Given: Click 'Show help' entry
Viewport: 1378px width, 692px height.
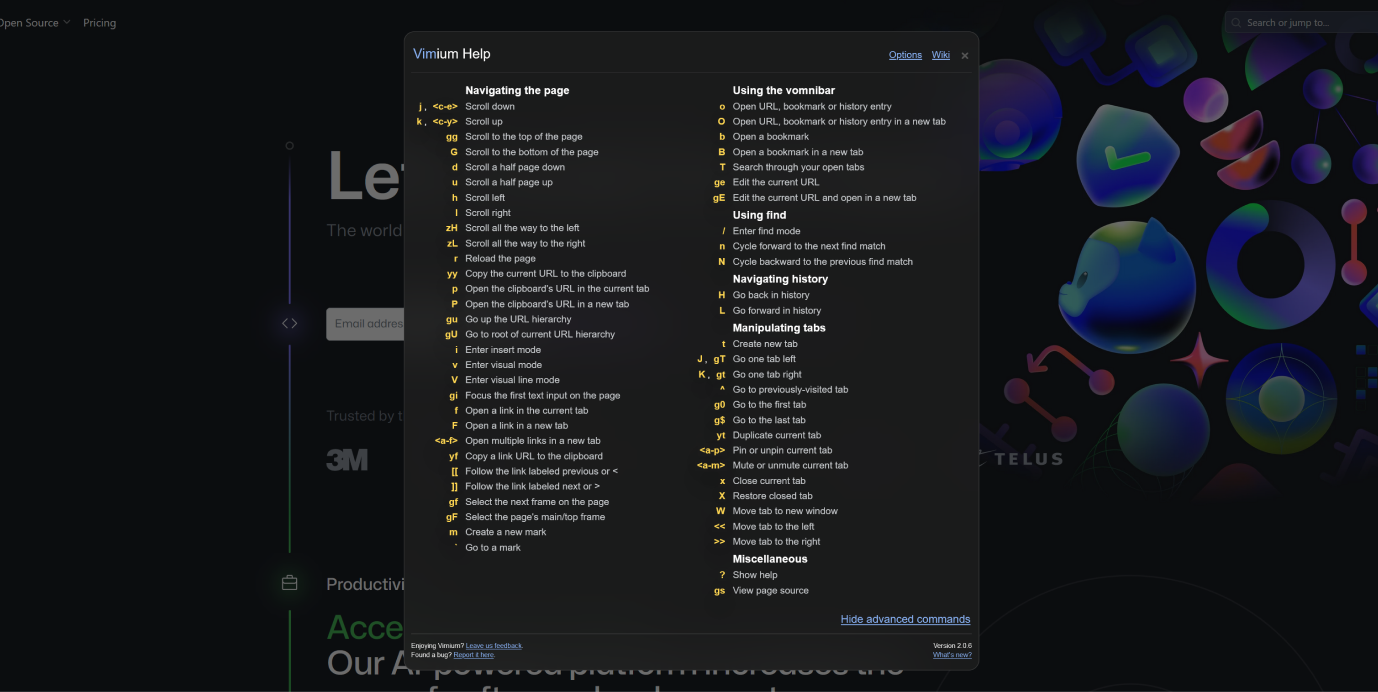Looking at the screenshot, I should 755,575.
